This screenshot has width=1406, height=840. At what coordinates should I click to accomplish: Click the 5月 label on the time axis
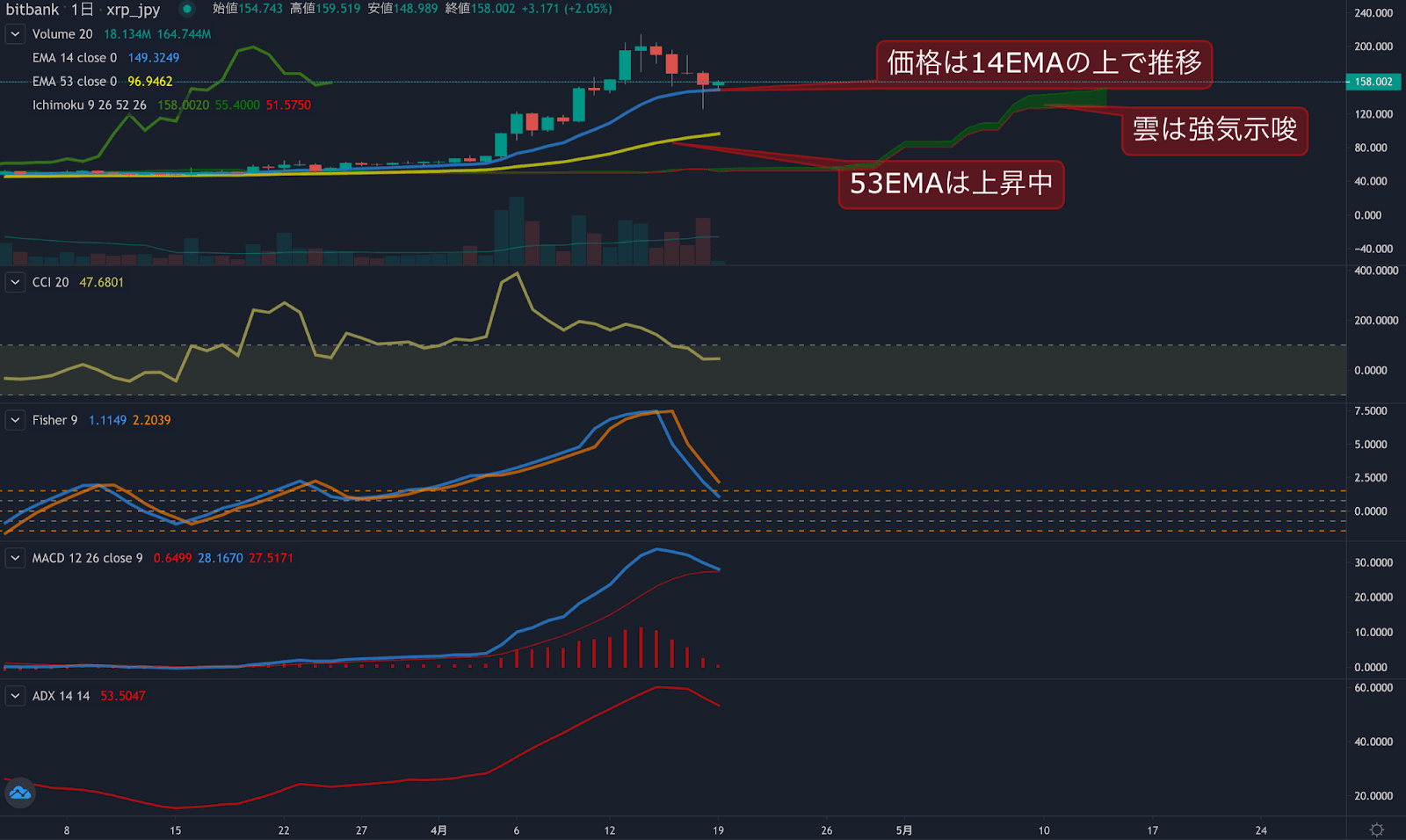click(904, 829)
